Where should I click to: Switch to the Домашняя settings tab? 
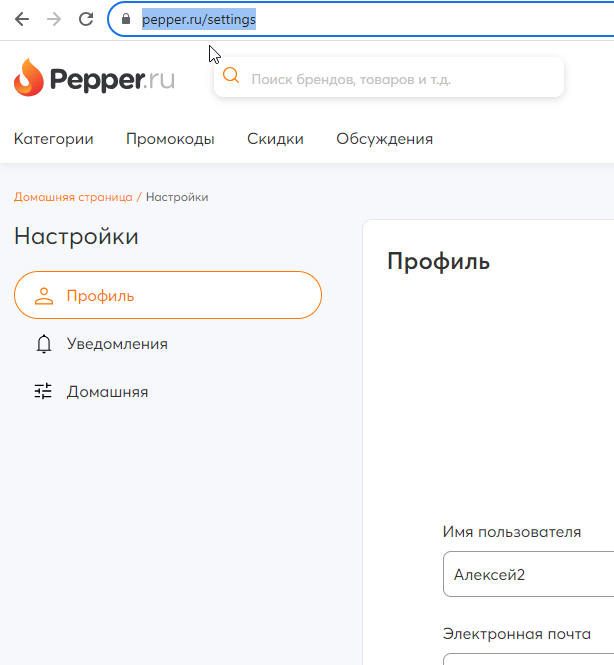click(91, 391)
